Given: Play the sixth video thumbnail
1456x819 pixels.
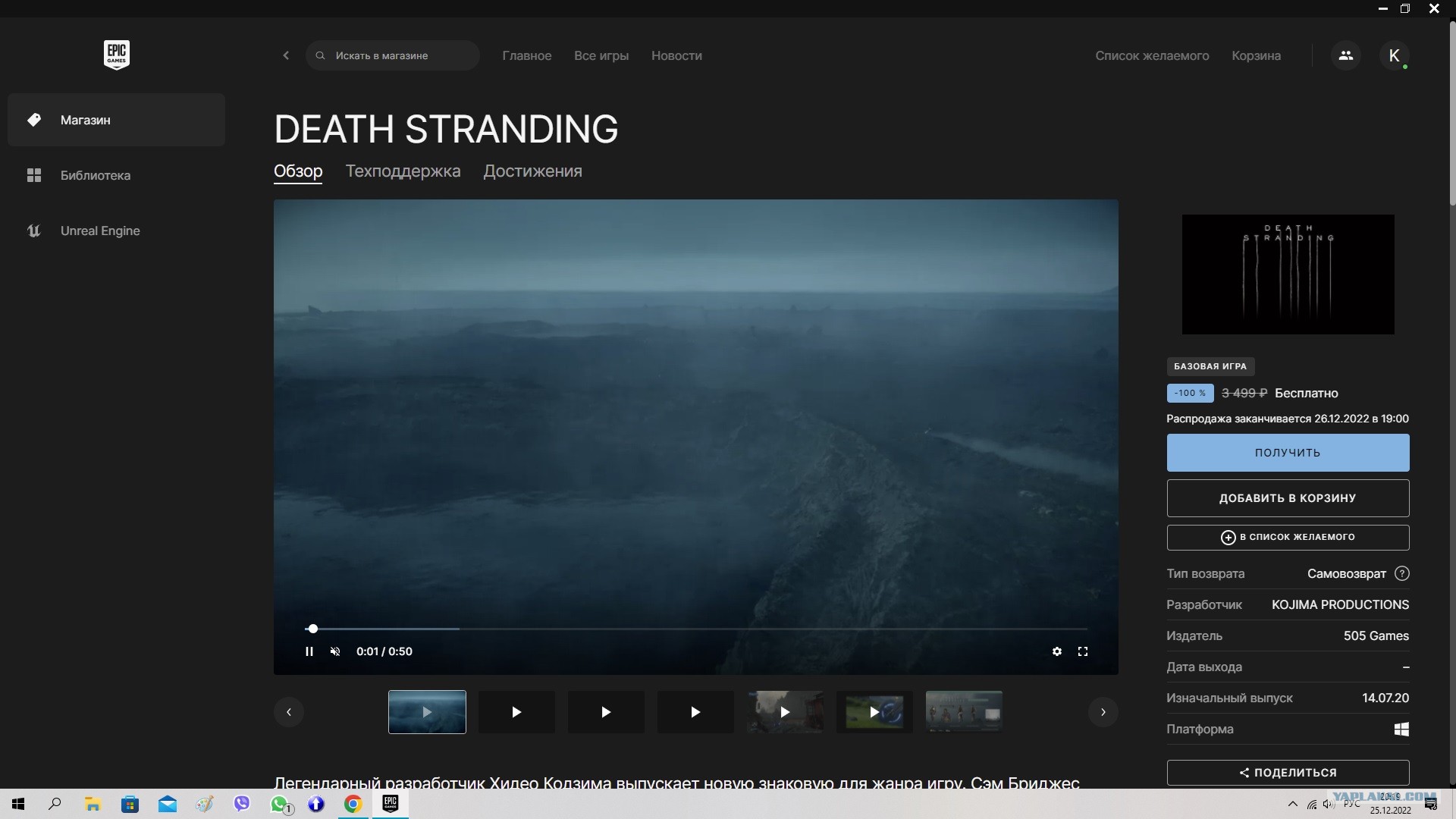Looking at the screenshot, I should [x=874, y=712].
